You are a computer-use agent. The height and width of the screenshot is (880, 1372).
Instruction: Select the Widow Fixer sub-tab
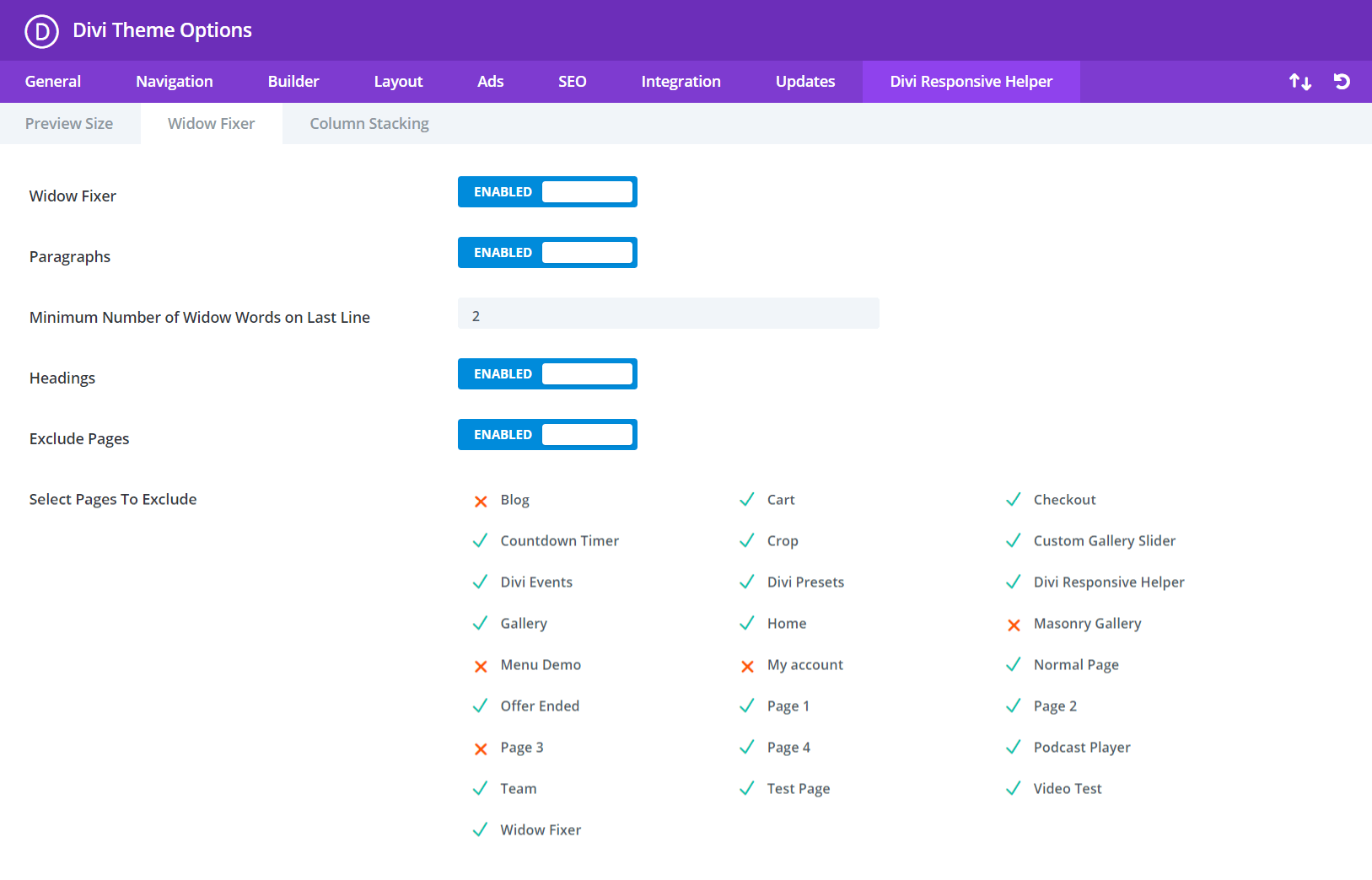[x=211, y=124]
